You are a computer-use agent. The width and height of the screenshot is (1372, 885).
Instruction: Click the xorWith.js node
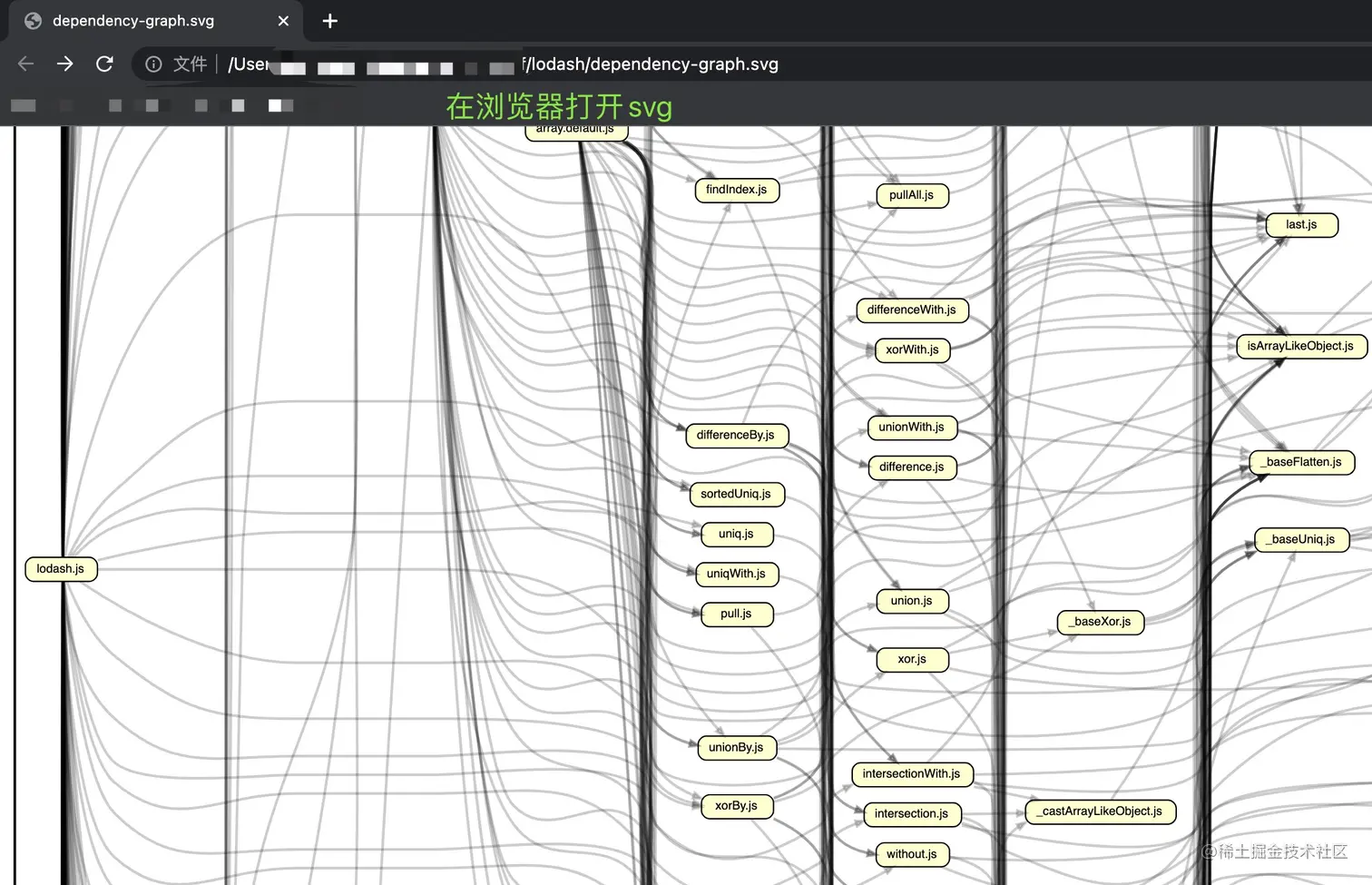(x=912, y=349)
